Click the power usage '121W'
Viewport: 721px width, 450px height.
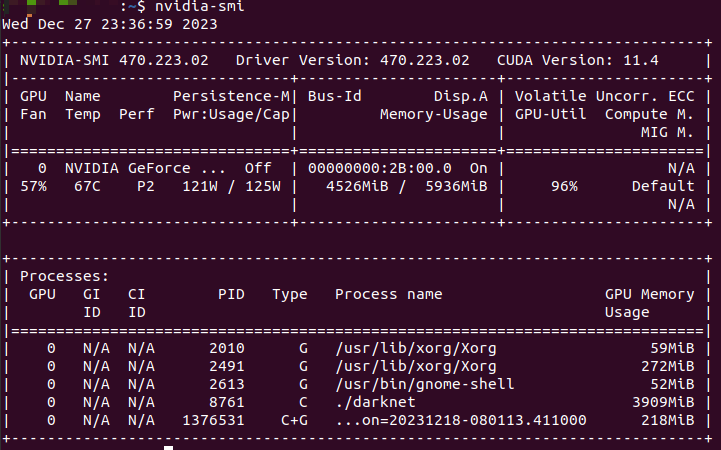click(x=200, y=186)
